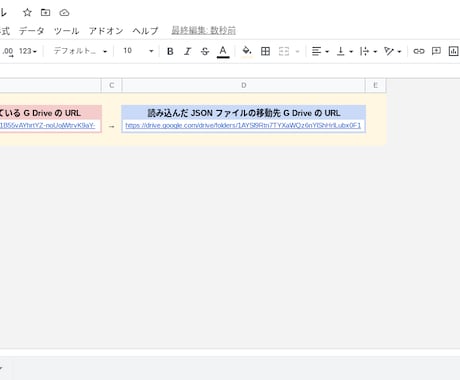Toggle bold formatting
Screen dimensions: 460x380
tap(170, 51)
